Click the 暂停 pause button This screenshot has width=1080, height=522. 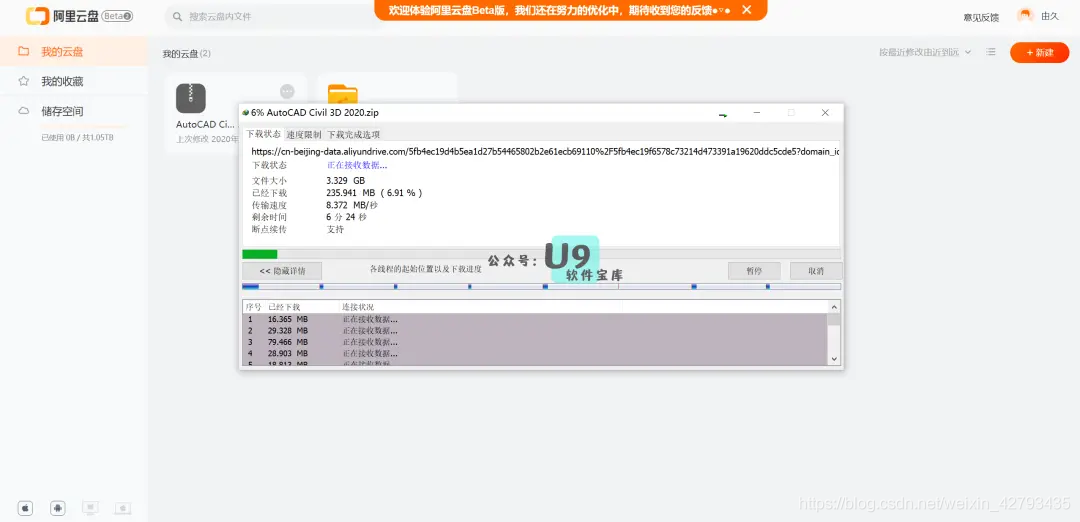(754, 271)
